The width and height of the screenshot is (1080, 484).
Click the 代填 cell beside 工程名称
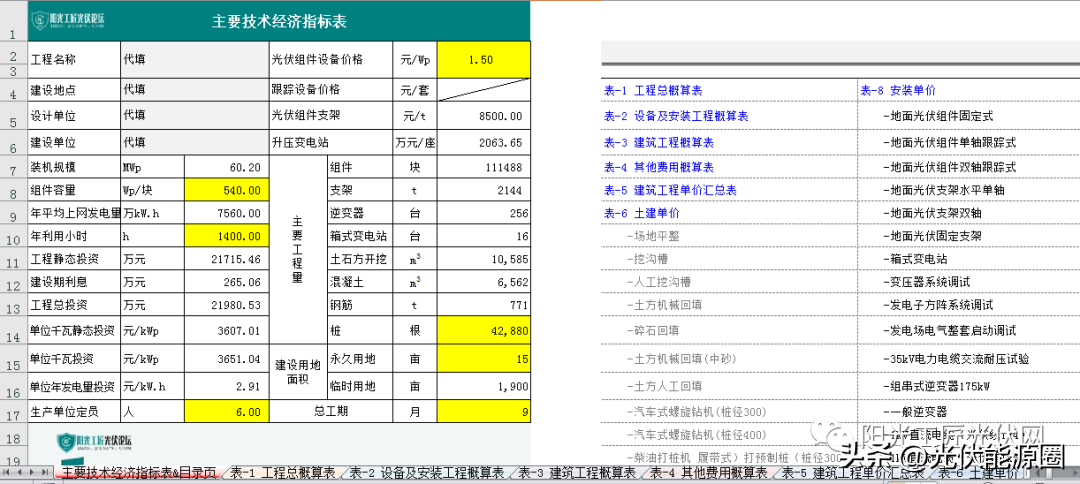(x=194, y=60)
